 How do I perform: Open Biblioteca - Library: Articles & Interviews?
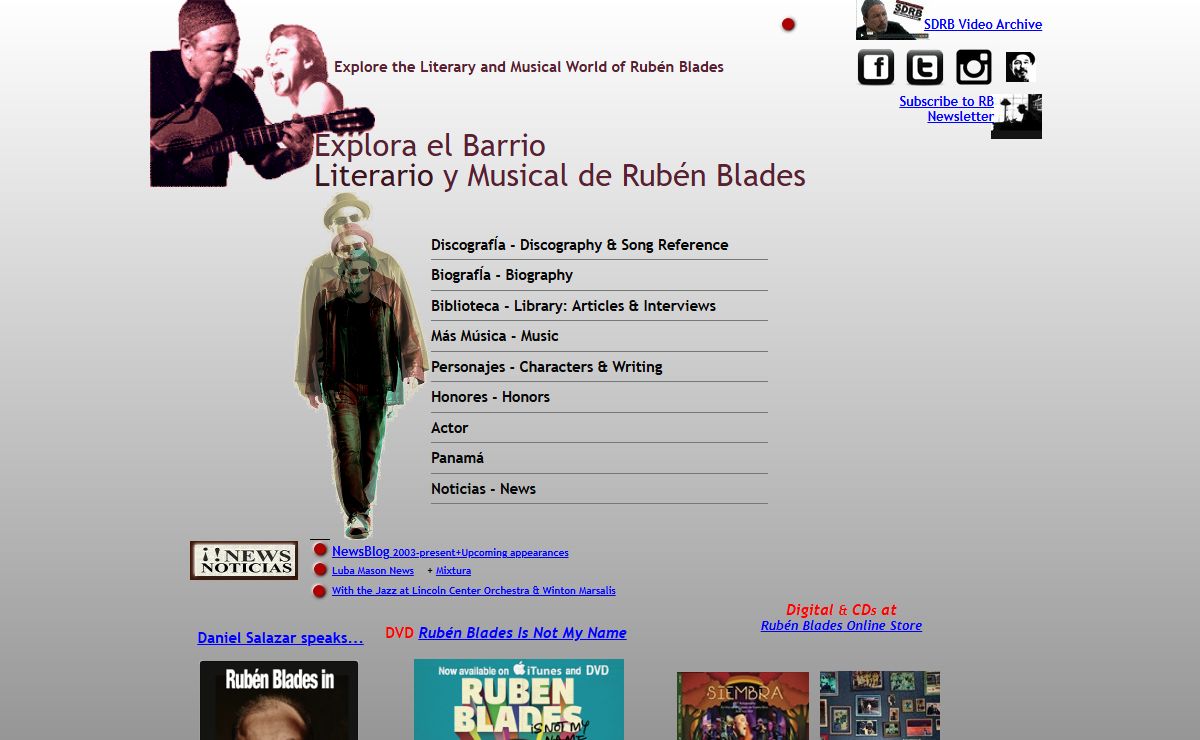tap(599, 306)
